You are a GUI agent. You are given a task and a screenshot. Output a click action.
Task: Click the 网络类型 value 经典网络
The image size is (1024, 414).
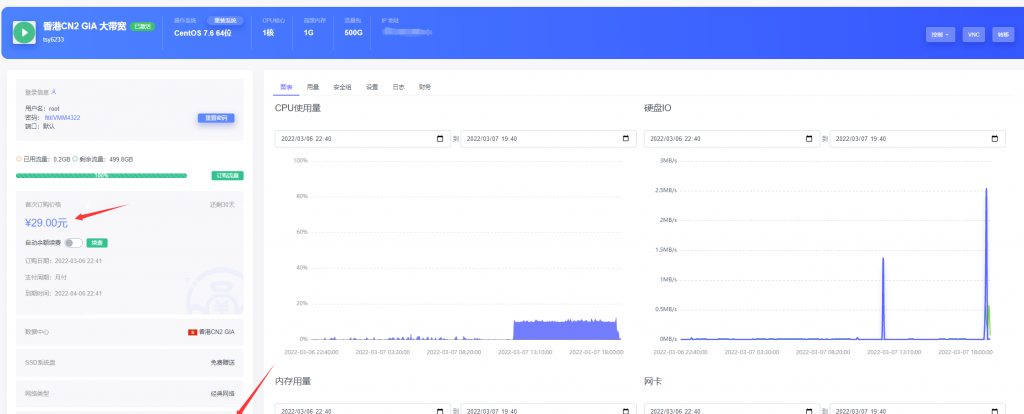[x=222, y=394]
